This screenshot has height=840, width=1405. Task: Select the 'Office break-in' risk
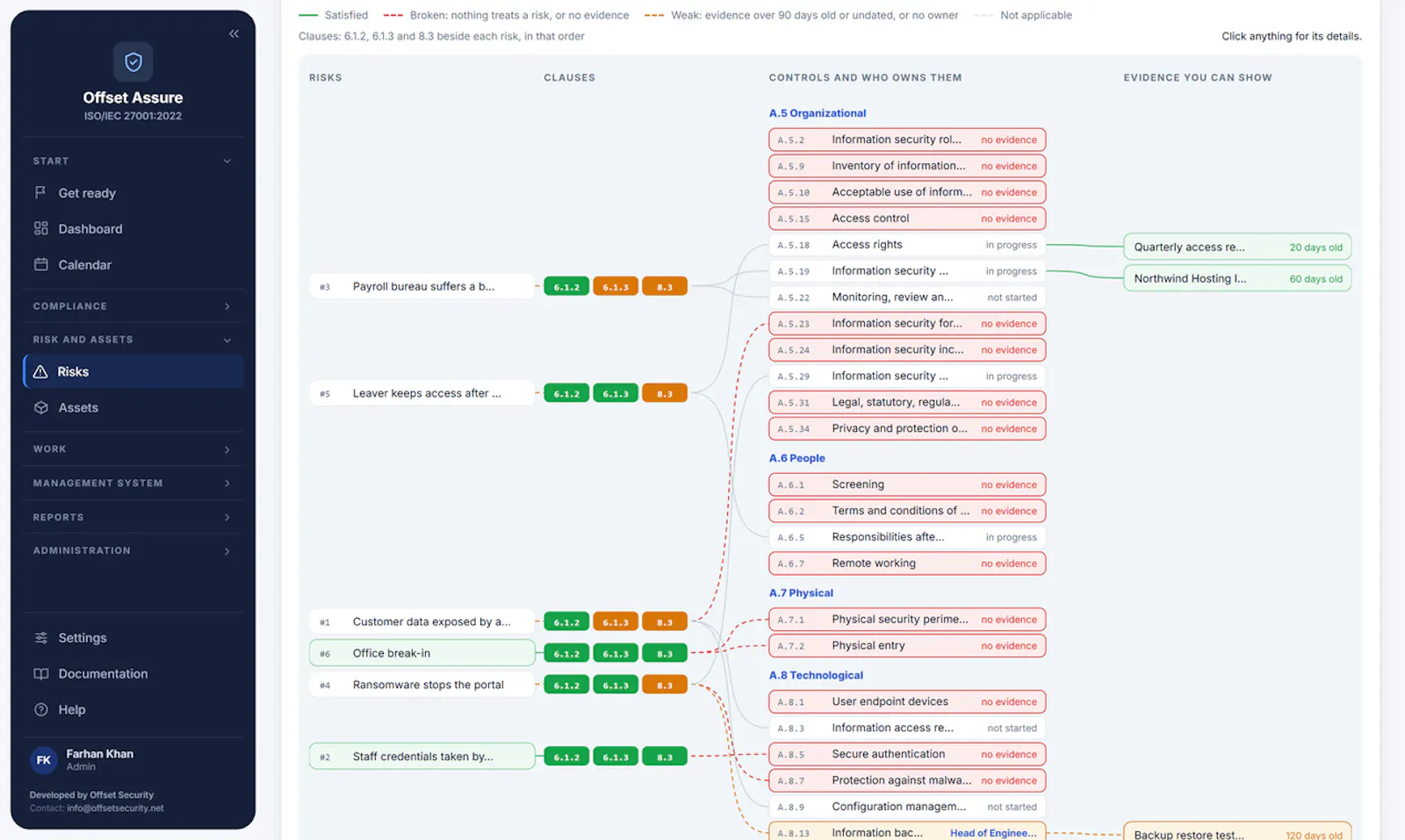click(x=421, y=653)
